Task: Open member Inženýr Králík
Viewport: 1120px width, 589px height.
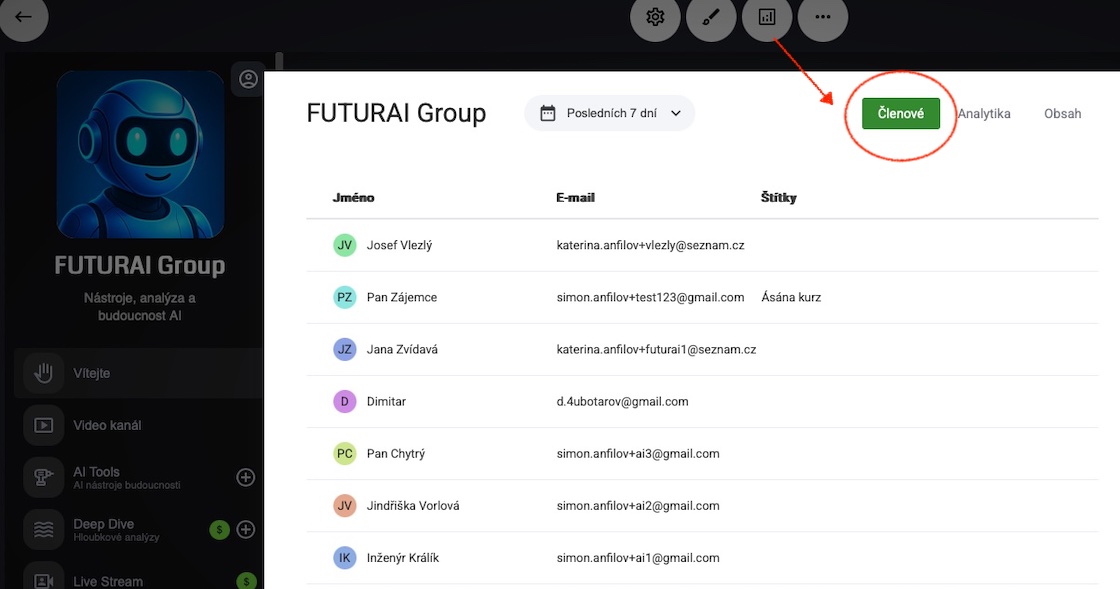Action: point(403,558)
